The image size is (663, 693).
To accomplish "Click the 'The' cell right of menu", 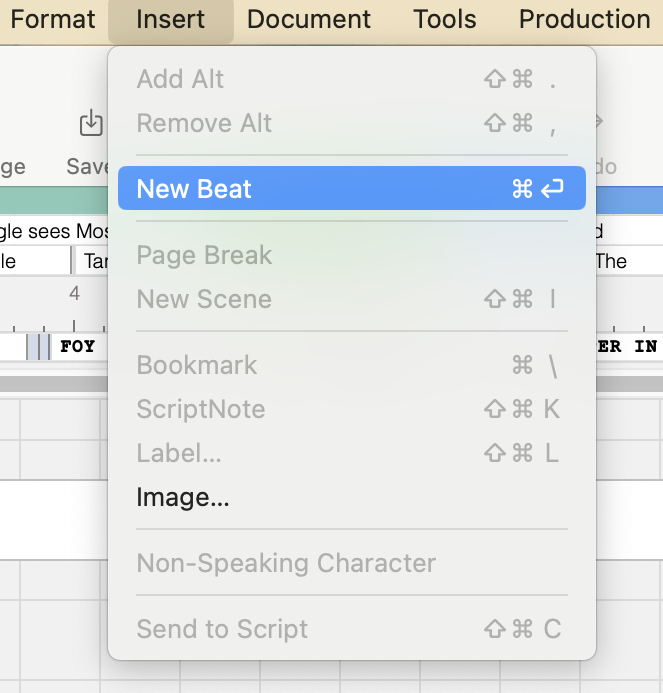I will (x=629, y=261).
